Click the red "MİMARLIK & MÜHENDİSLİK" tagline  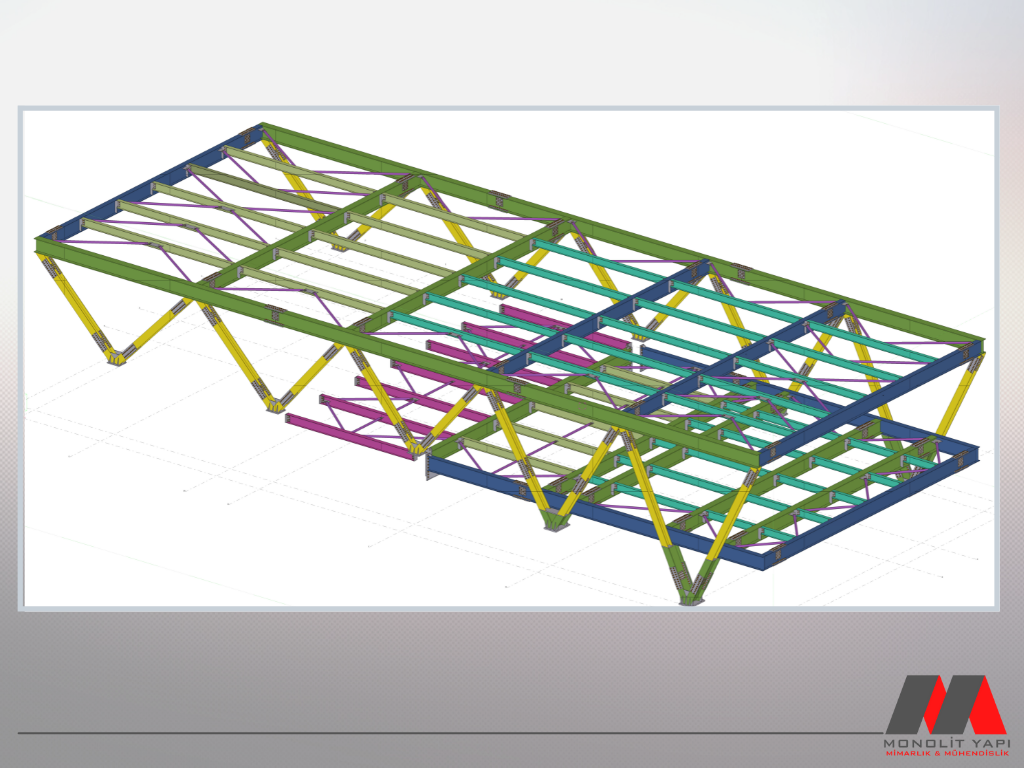pyautogui.click(x=945, y=754)
